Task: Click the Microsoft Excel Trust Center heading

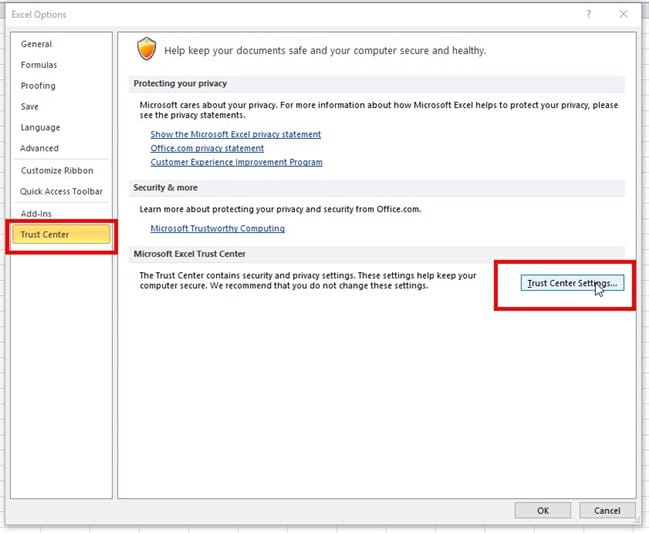Action: tap(189, 254)
